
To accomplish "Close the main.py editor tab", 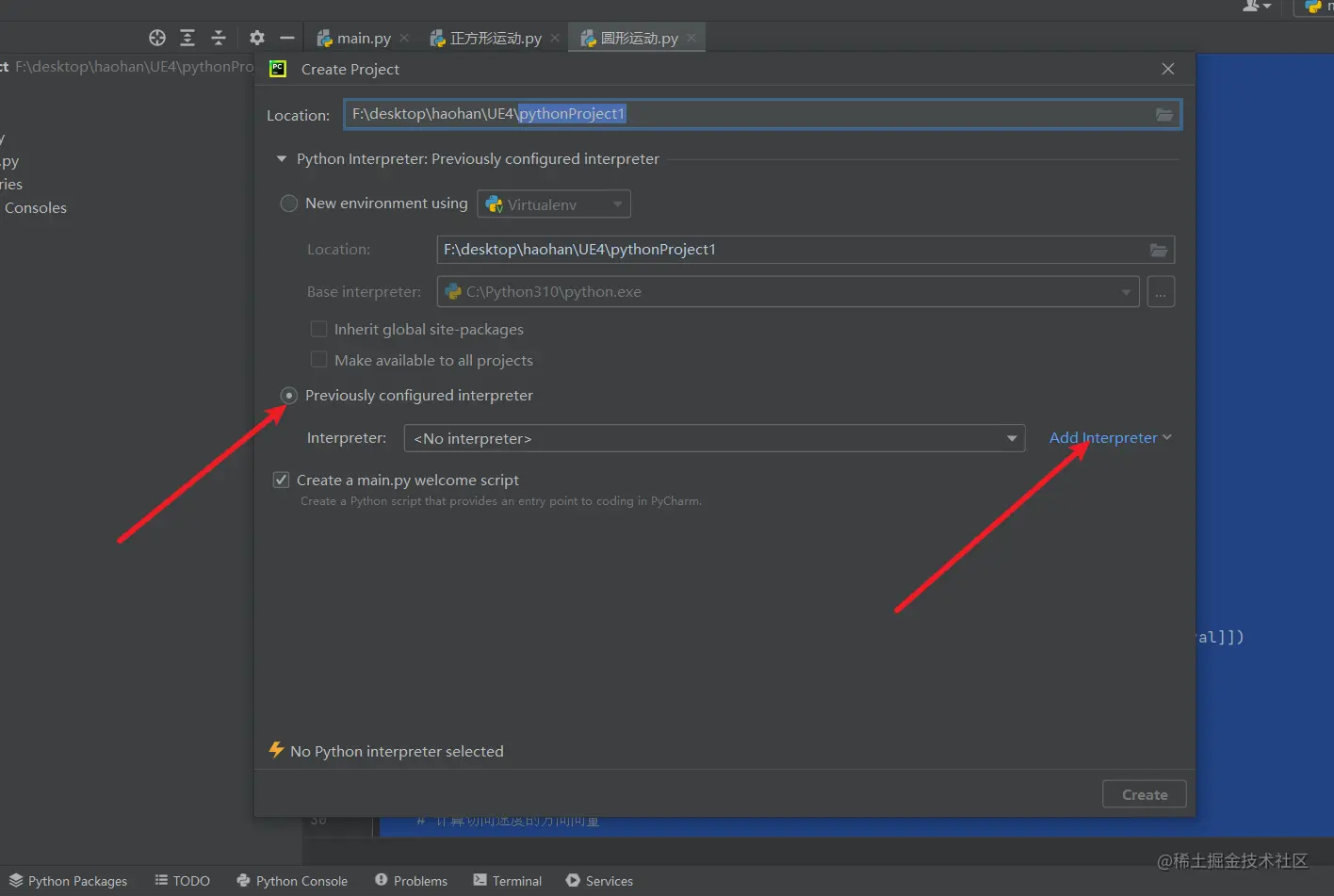I will tap(404, 38).
